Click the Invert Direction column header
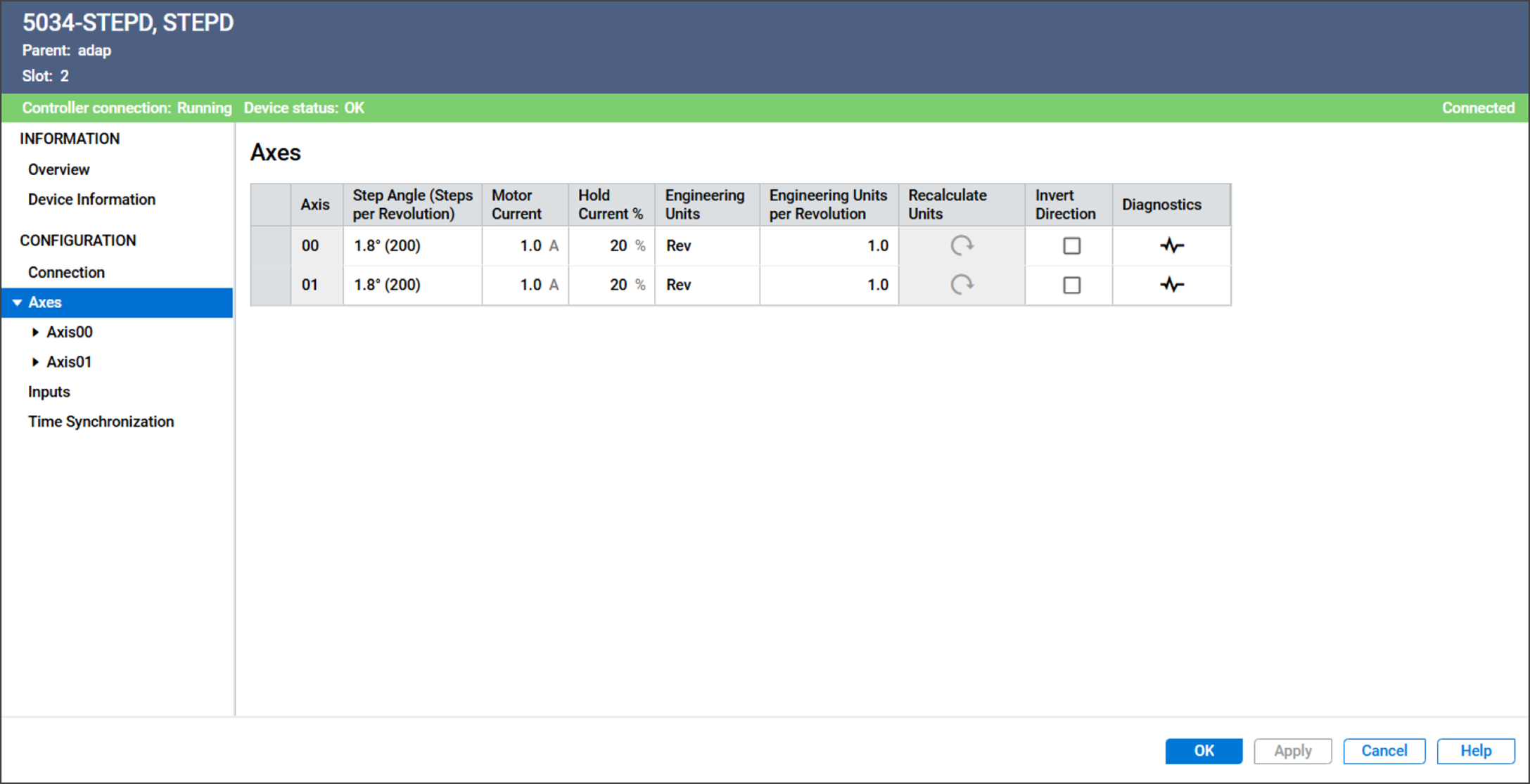This screenshot has height=784, width=1530. click(1069, 205)
